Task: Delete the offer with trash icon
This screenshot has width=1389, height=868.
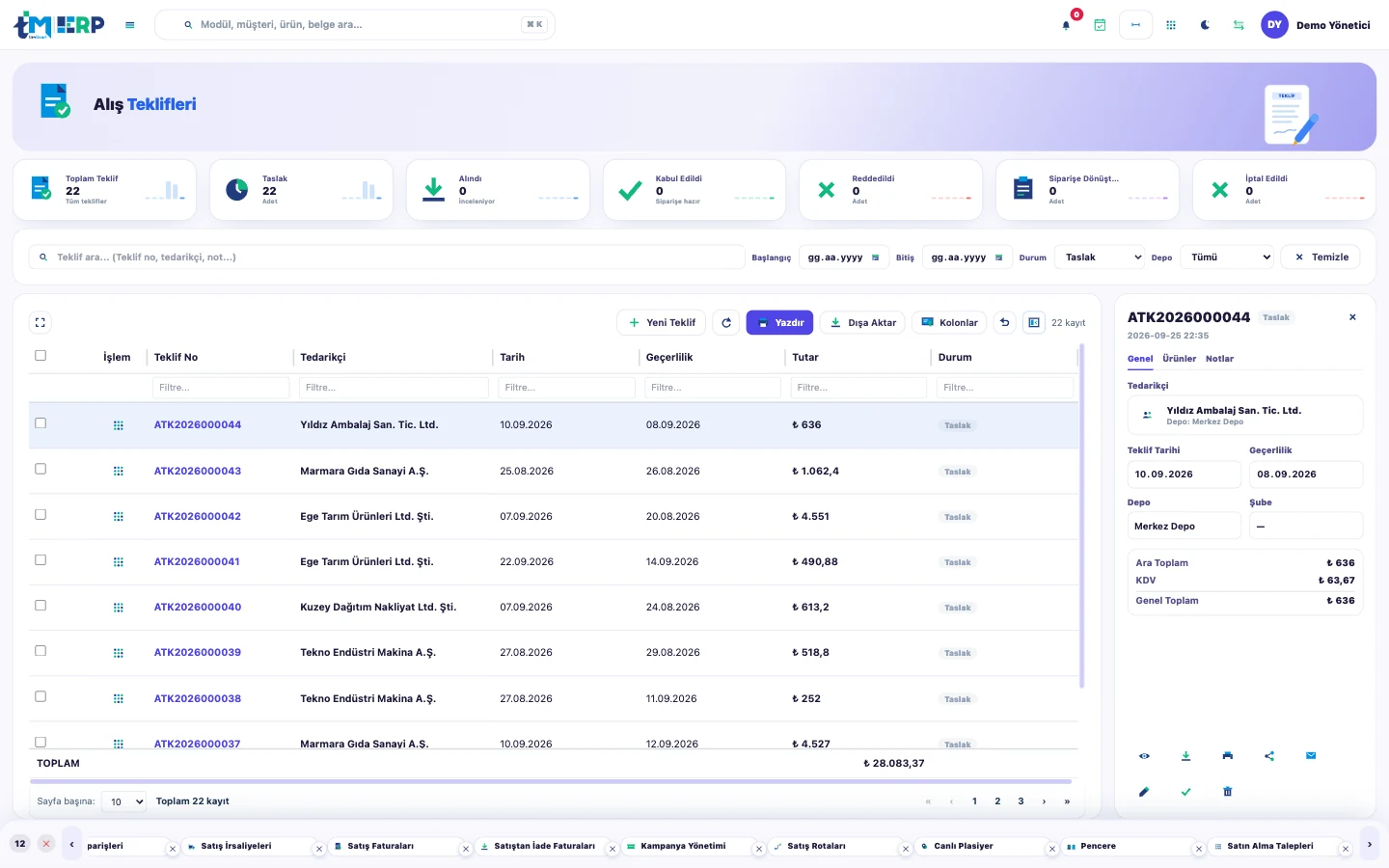Action: coord(1227,792)
